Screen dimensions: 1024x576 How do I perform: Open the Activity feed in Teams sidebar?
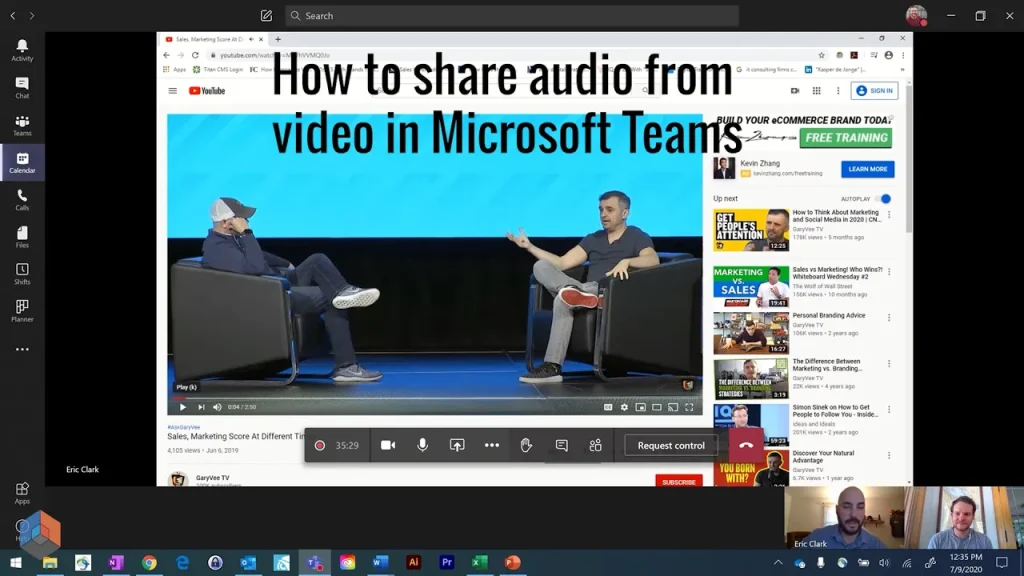(x=22, y=50)
